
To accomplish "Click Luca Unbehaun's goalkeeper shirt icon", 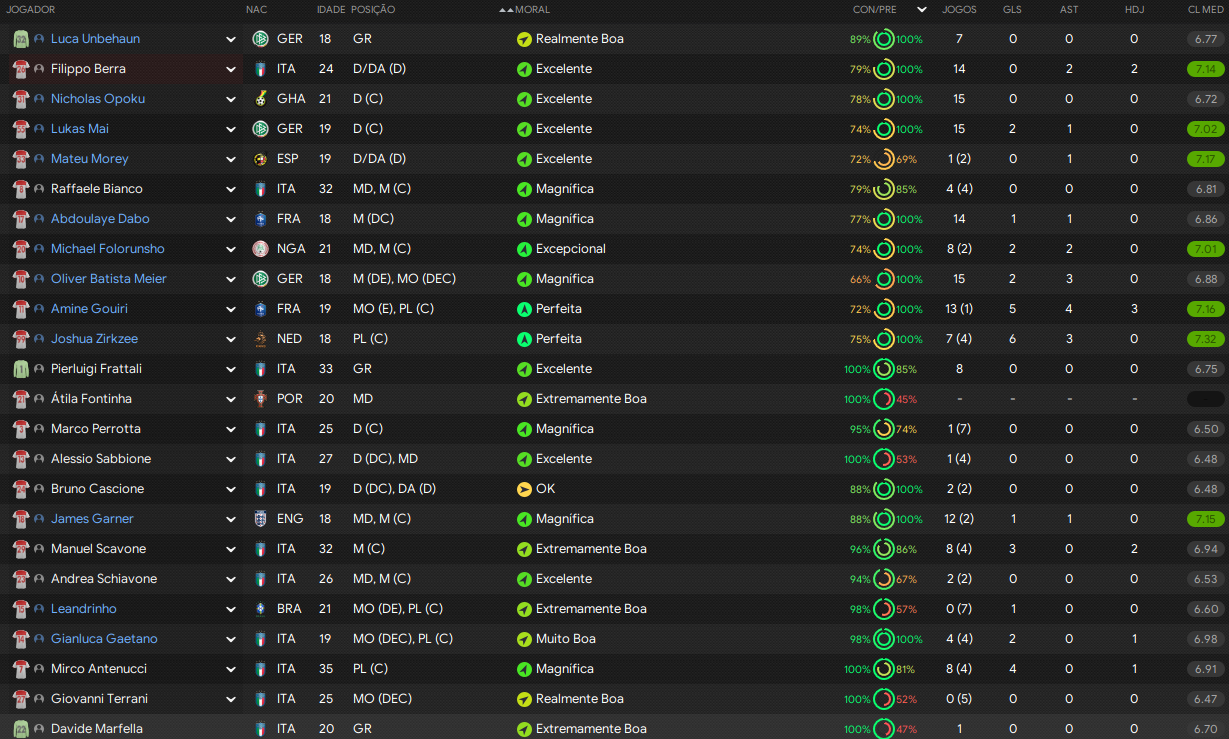I will click(x=21, y=39).
